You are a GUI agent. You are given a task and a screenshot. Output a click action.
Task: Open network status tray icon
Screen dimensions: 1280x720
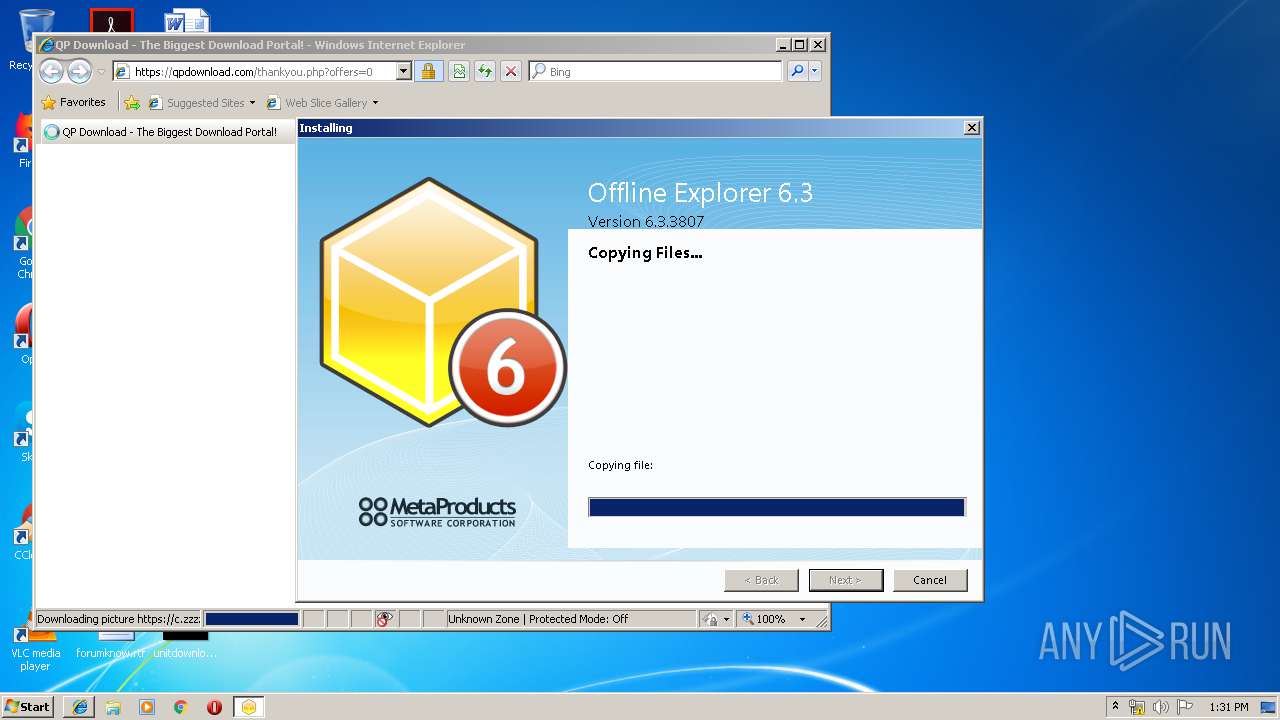click(1137, 707)
